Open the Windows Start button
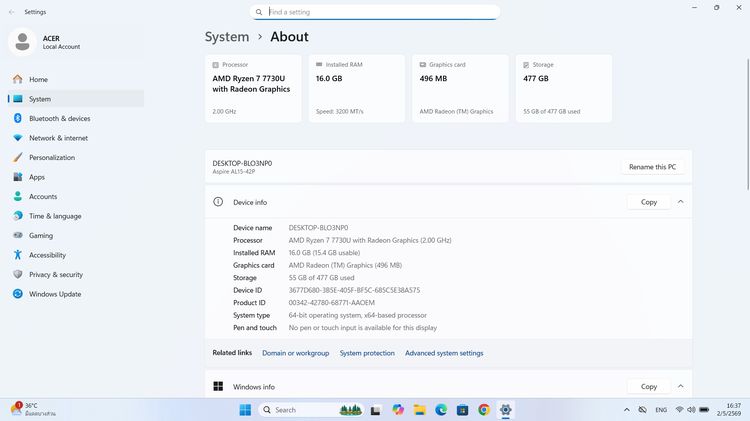The height and width of the screenshot is (421, 750). pyautogui.click(x=245, y=410)
